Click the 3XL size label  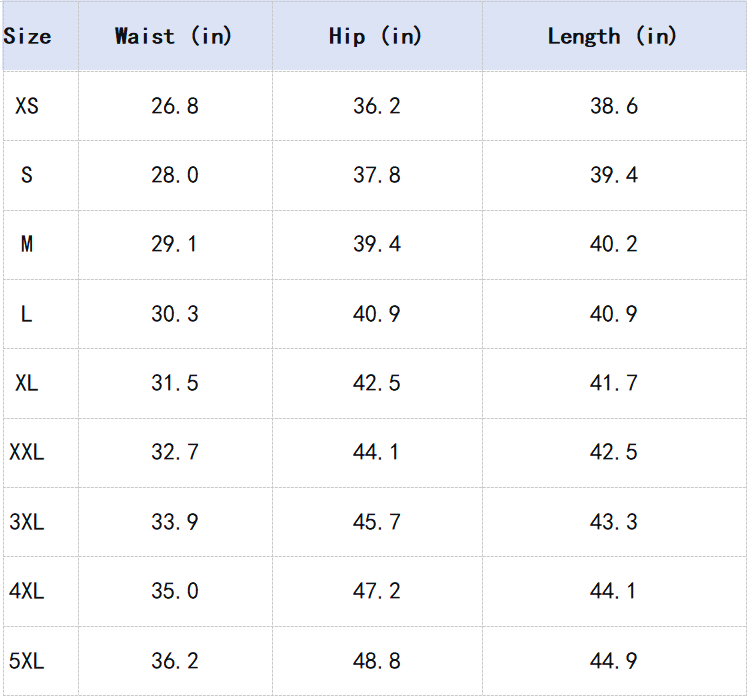(x=27, y=522)
